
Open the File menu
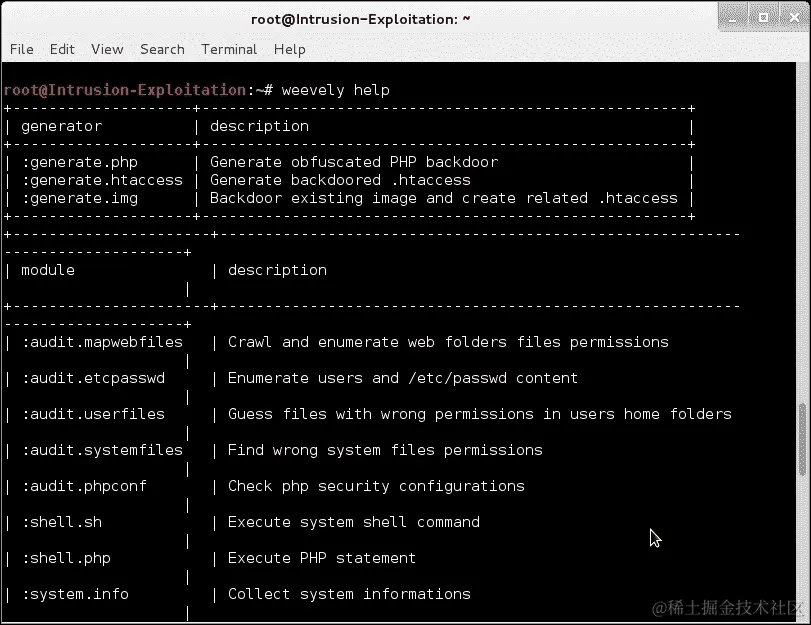(x=21, y=49)
